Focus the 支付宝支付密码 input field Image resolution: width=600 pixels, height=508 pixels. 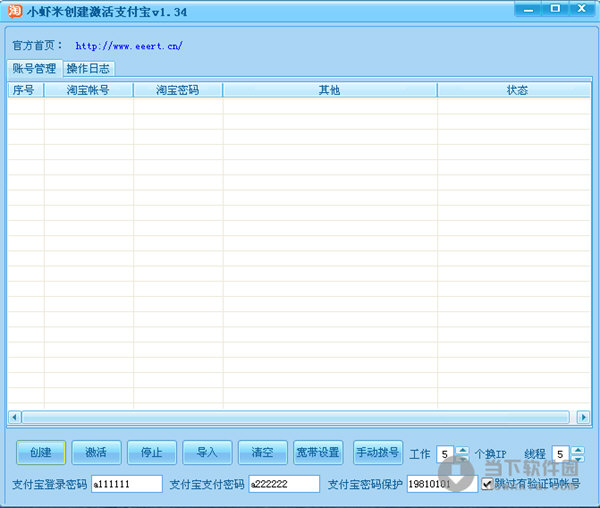click(284, 484)
